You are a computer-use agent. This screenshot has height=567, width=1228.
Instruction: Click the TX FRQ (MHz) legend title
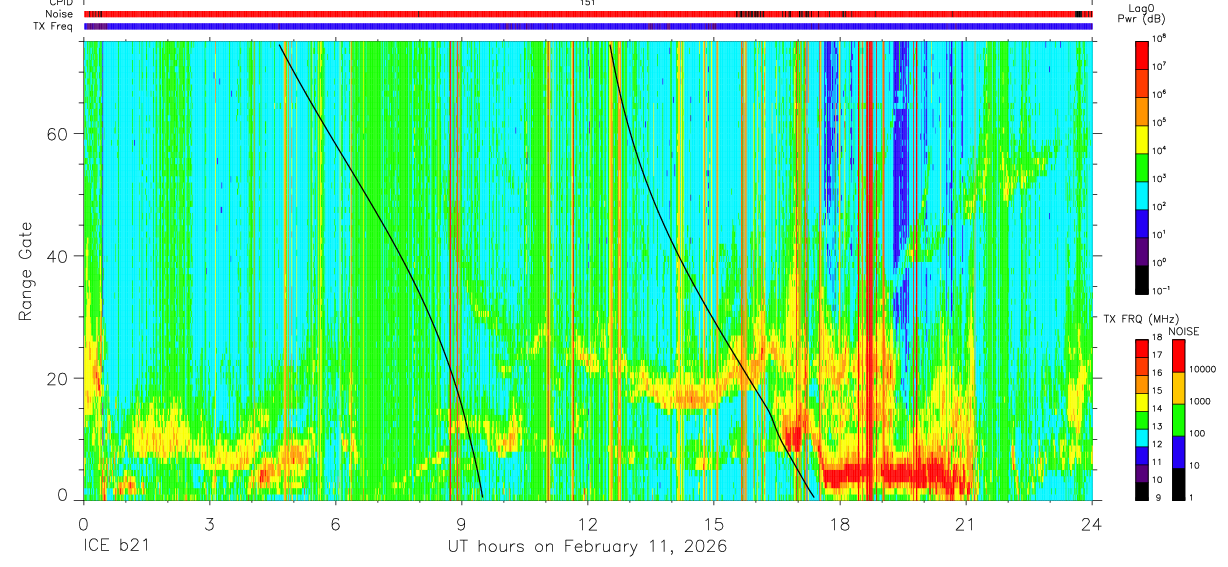[1140, 318]
